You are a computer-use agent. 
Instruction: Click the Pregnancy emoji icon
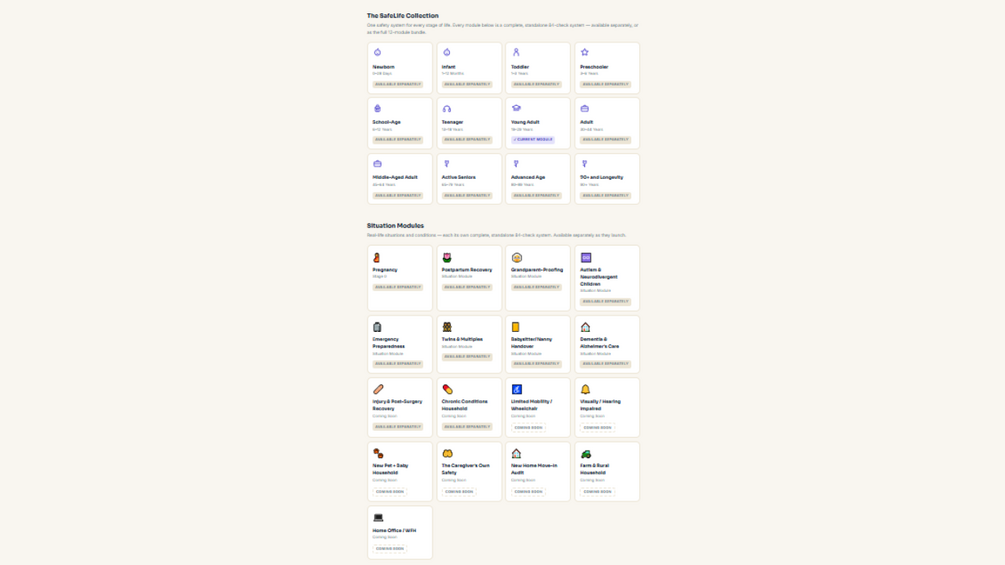tap(377, 258)
